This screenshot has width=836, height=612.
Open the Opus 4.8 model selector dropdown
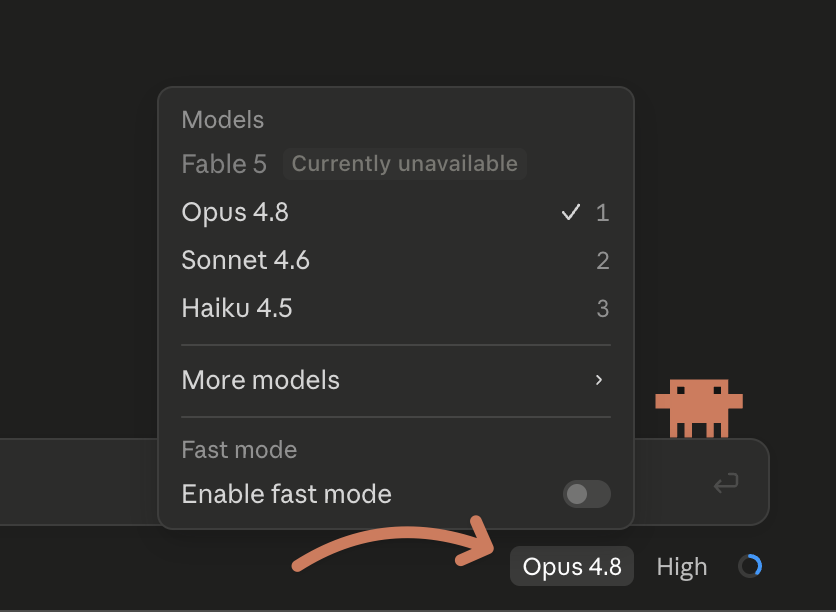572,566
